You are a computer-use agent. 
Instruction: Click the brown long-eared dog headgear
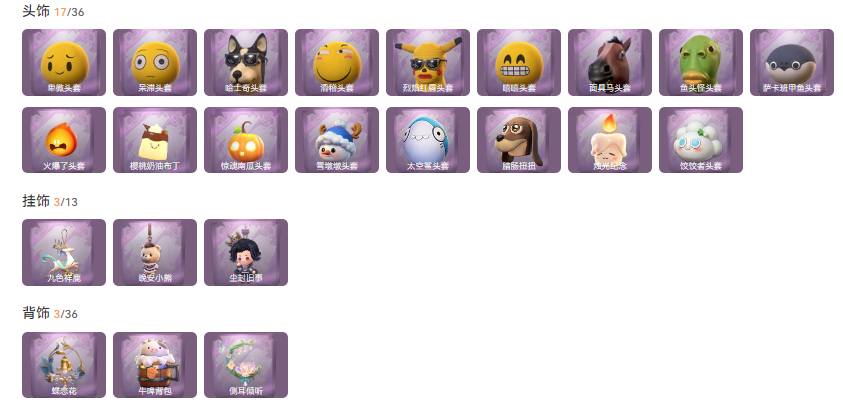click(518, 140)
